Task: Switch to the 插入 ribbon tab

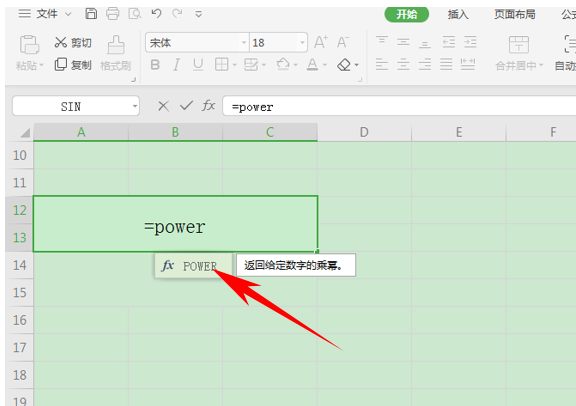Action: point(458,14)
